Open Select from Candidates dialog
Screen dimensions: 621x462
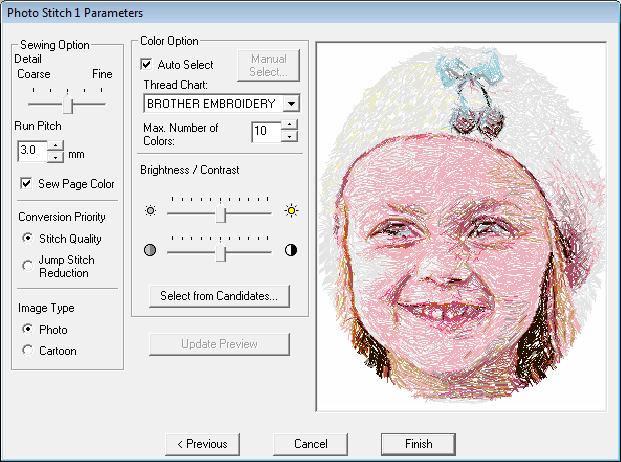[219, 296]
